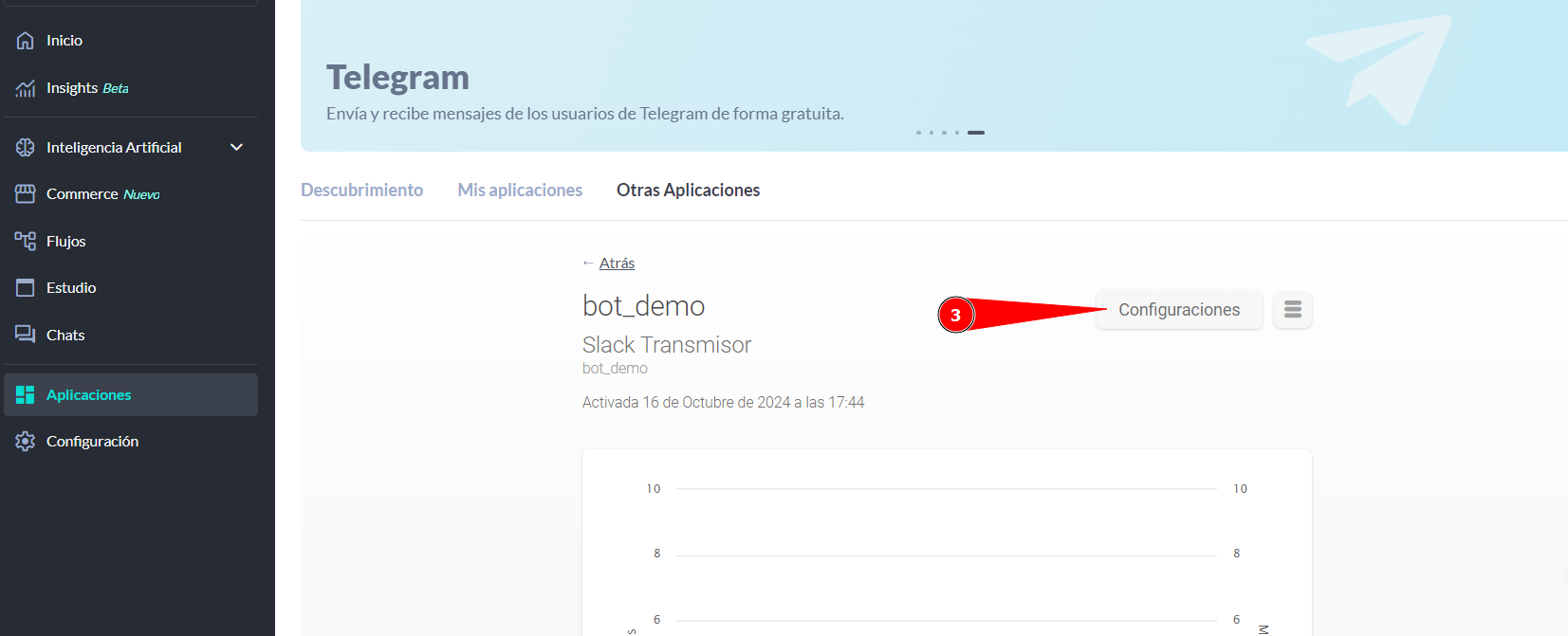Expand the Inteligencia Artificial chevron

coord(237,148)
